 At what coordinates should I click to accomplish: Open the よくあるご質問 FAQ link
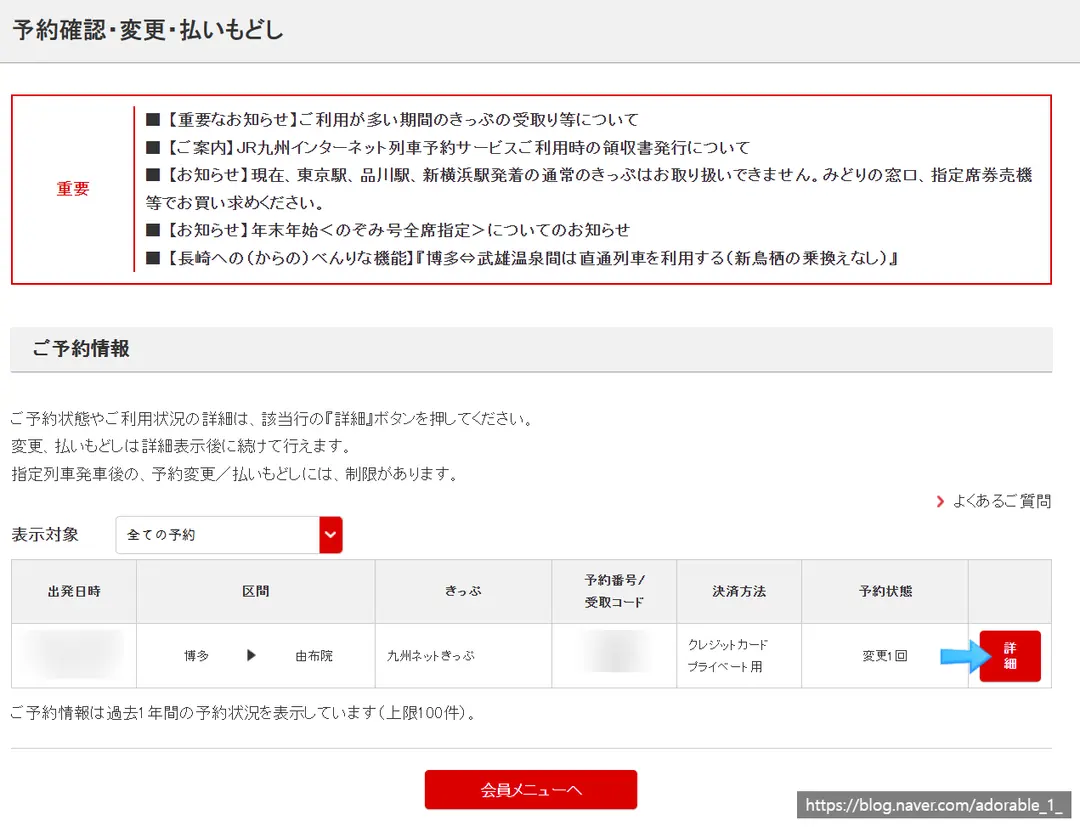(x=1001, y=501)
